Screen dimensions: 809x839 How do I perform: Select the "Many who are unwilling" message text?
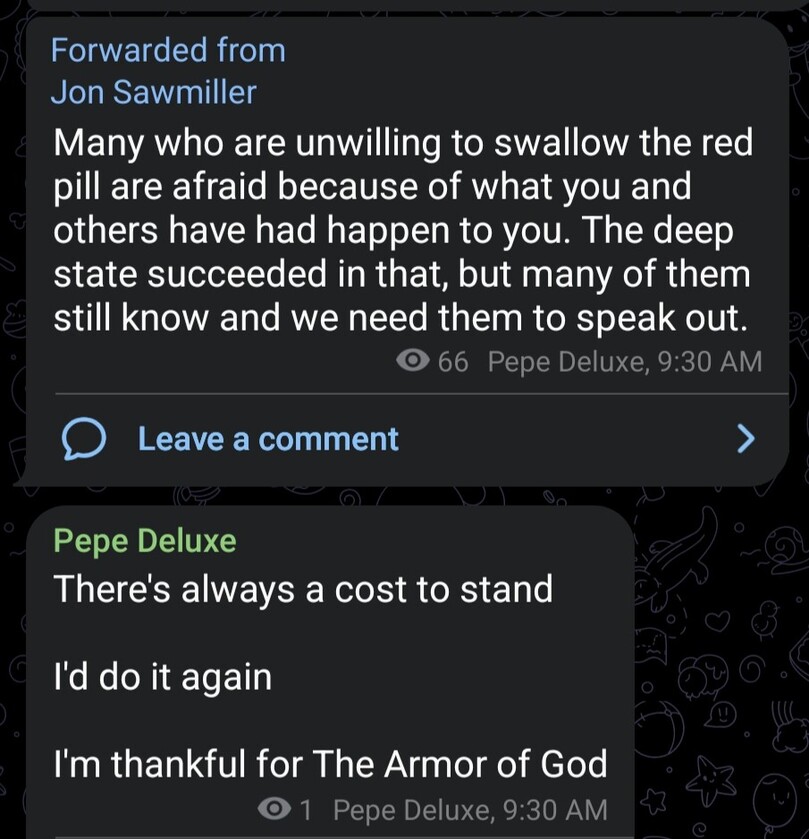pyautogui.click(x=401, y=230)
